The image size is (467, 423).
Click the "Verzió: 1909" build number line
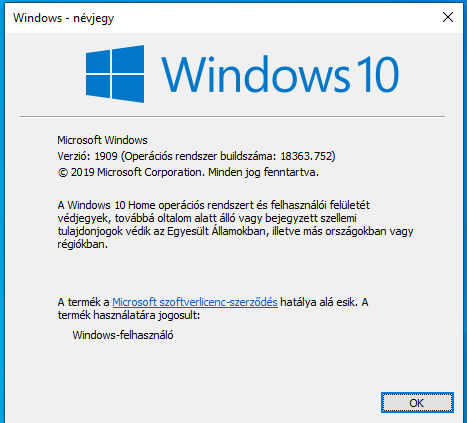click(196, 156)
